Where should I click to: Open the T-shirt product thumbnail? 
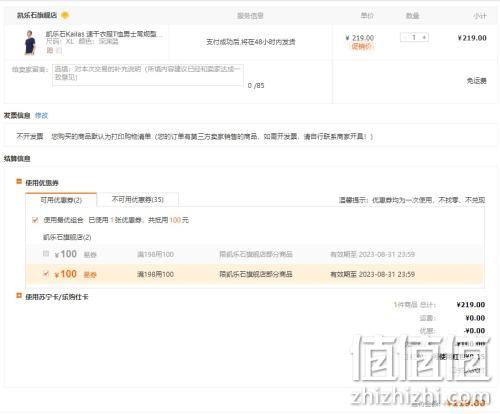point(30,42)
